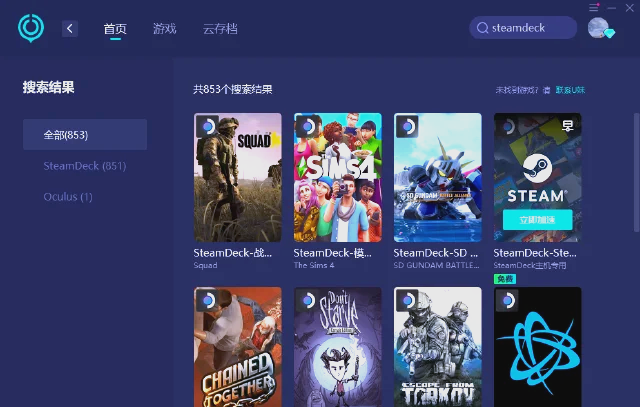This screenshot has height=407, width=640.
Task: Open the Battle.net logo card
Action: pyautogui.click(x=538, y=347)
